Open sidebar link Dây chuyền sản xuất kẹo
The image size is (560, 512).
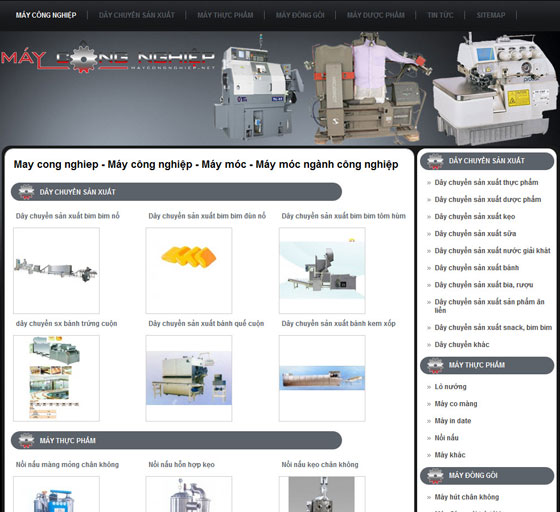pos(475,217)
